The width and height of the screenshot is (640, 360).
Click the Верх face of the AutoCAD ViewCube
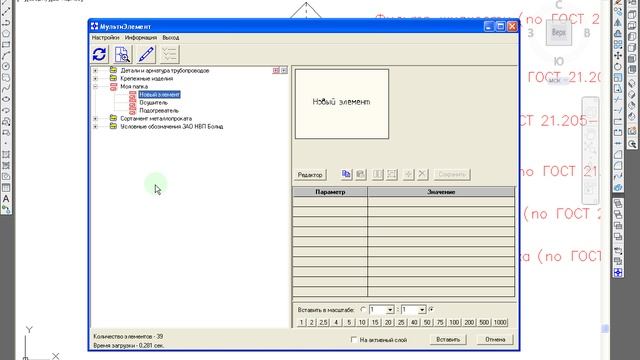[x=559, y=32]
